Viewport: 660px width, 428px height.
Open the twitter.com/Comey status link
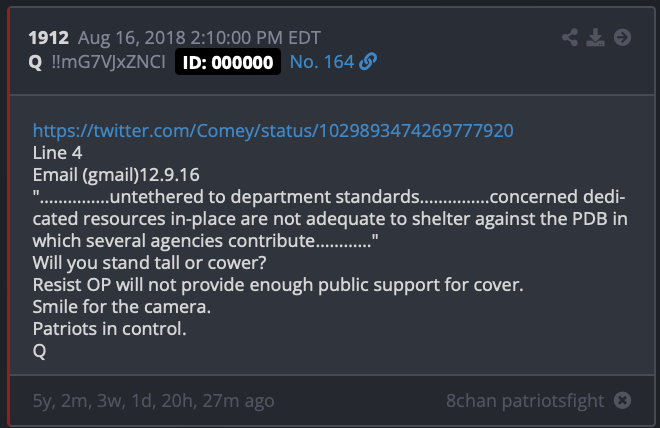coord(273,131)
